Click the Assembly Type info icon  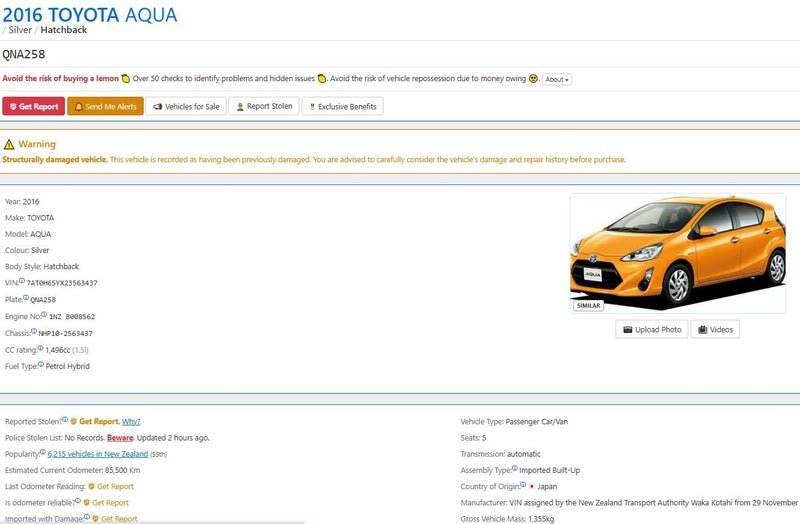point(515,468)
